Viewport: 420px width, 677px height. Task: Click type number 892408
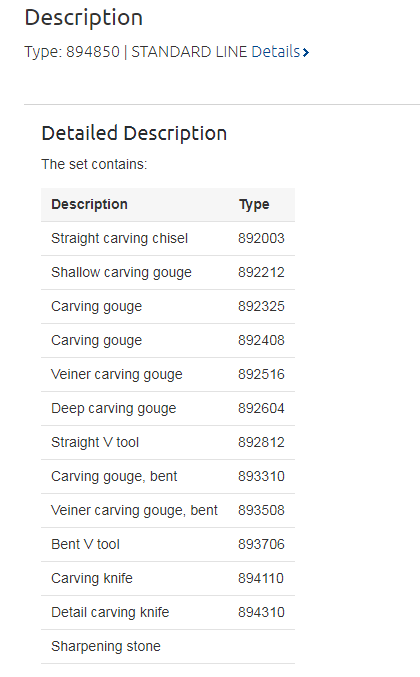(261, 340)
